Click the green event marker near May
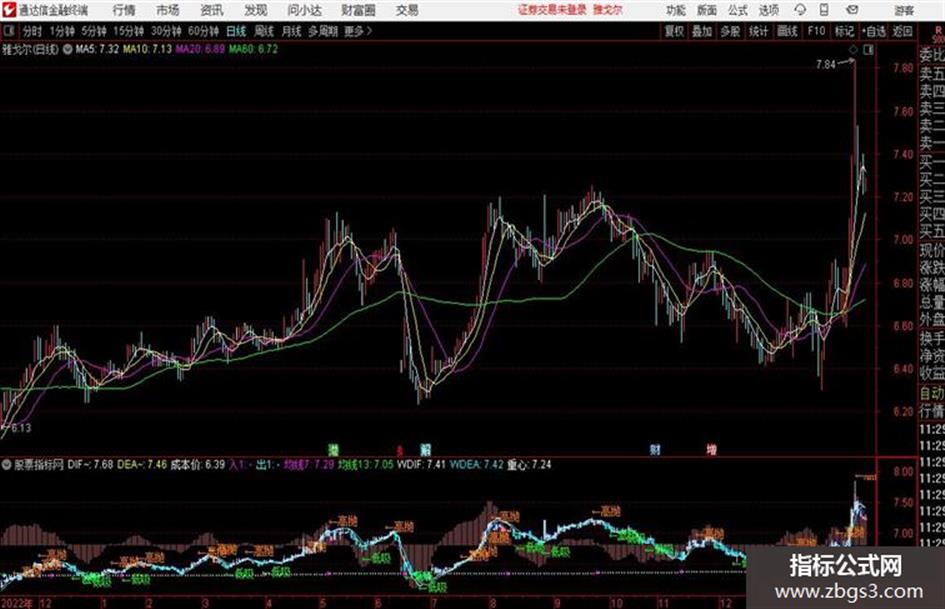 click(x=333, y=449)
